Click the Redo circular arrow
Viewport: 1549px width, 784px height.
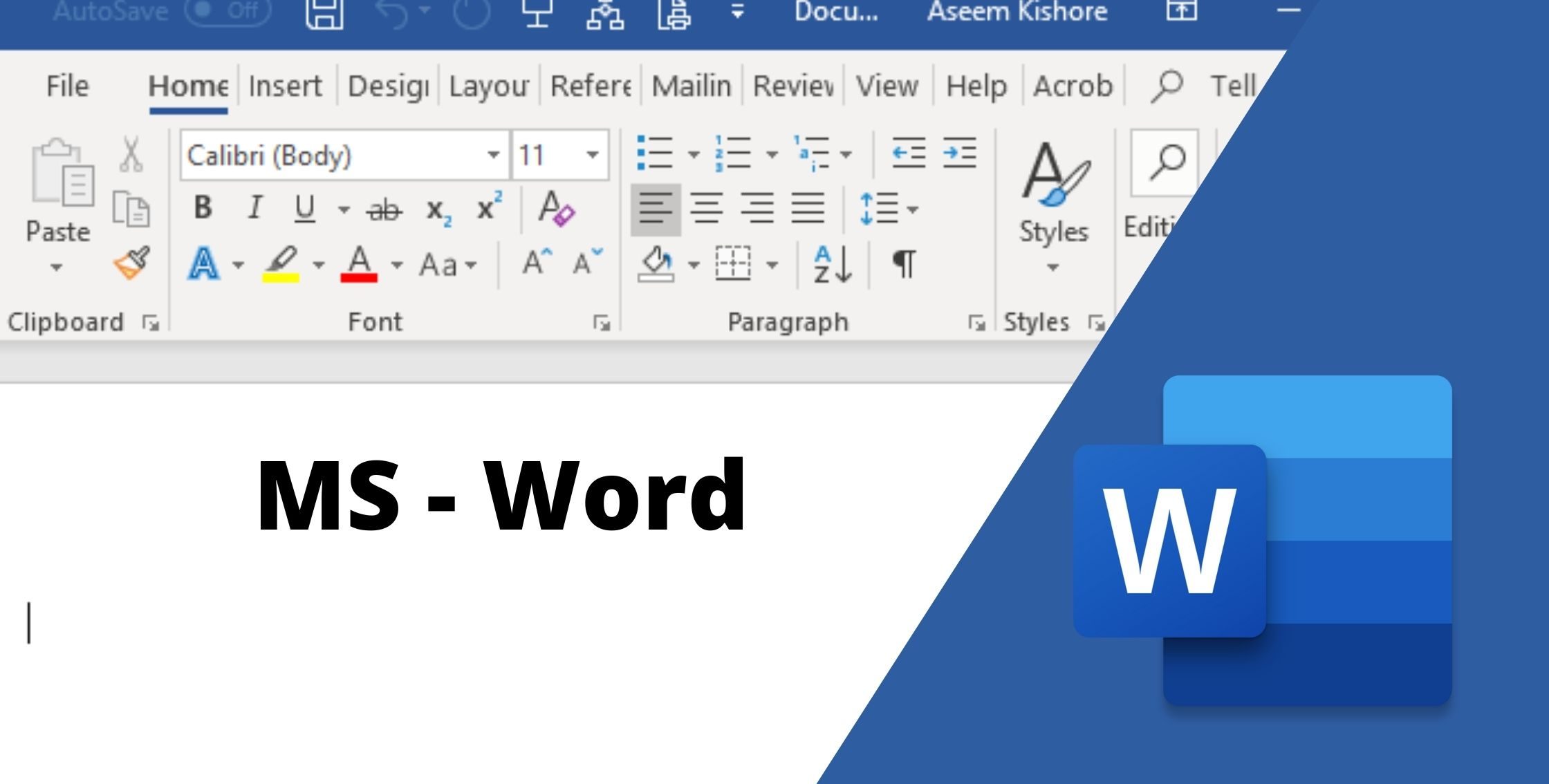click(x=472, y=12)
